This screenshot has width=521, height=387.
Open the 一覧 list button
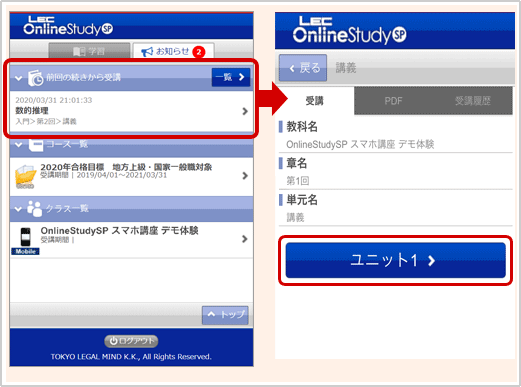click(x=231, y=77)
